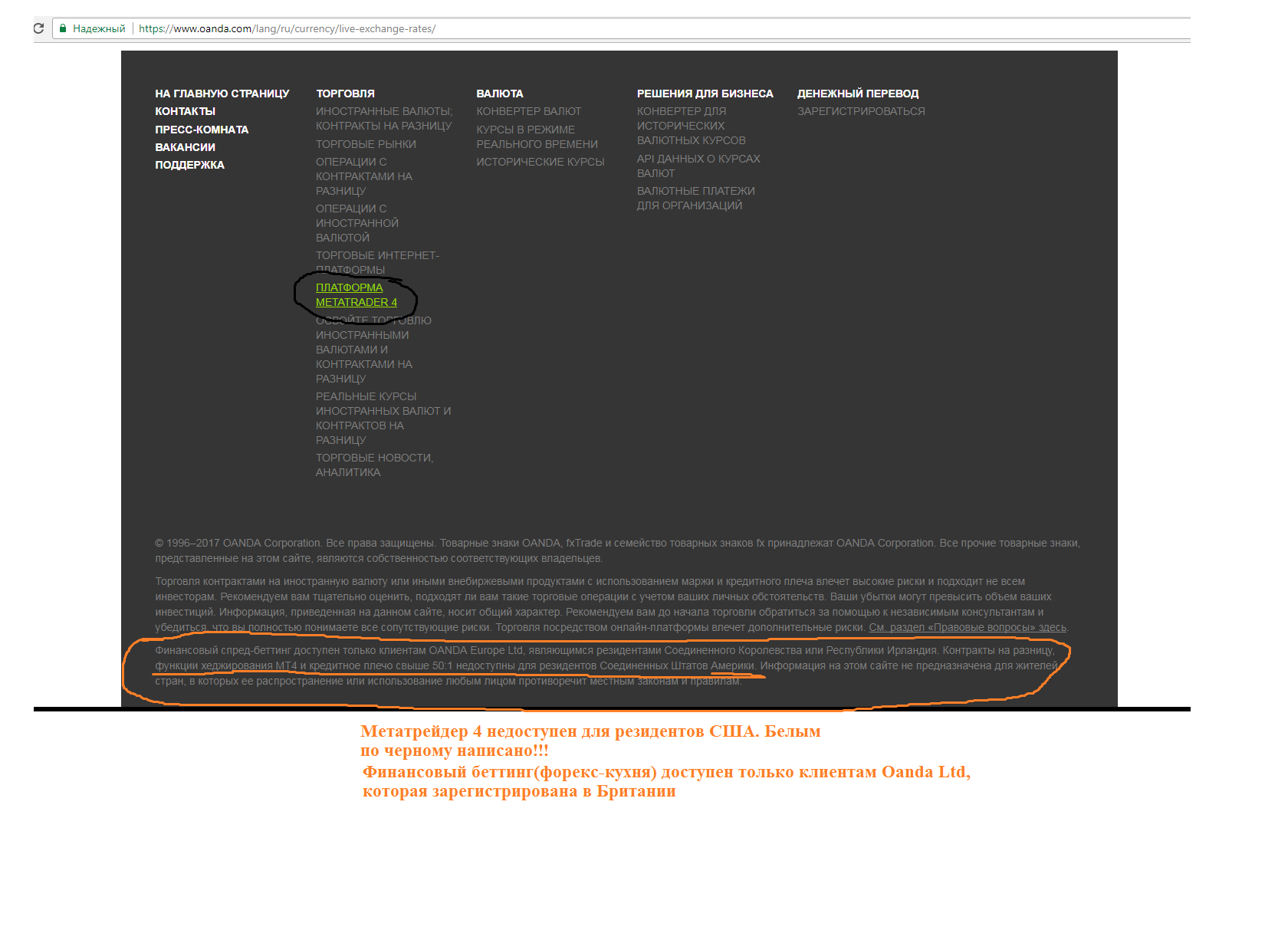Click the ДЕНЕЖНЫЙ ПЕРЕВОД heading

point(858,94)
